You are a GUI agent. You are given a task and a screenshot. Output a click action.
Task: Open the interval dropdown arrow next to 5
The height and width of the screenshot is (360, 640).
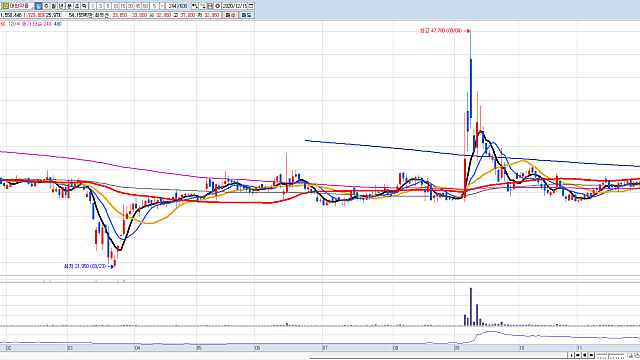click(x=162, y=6)
